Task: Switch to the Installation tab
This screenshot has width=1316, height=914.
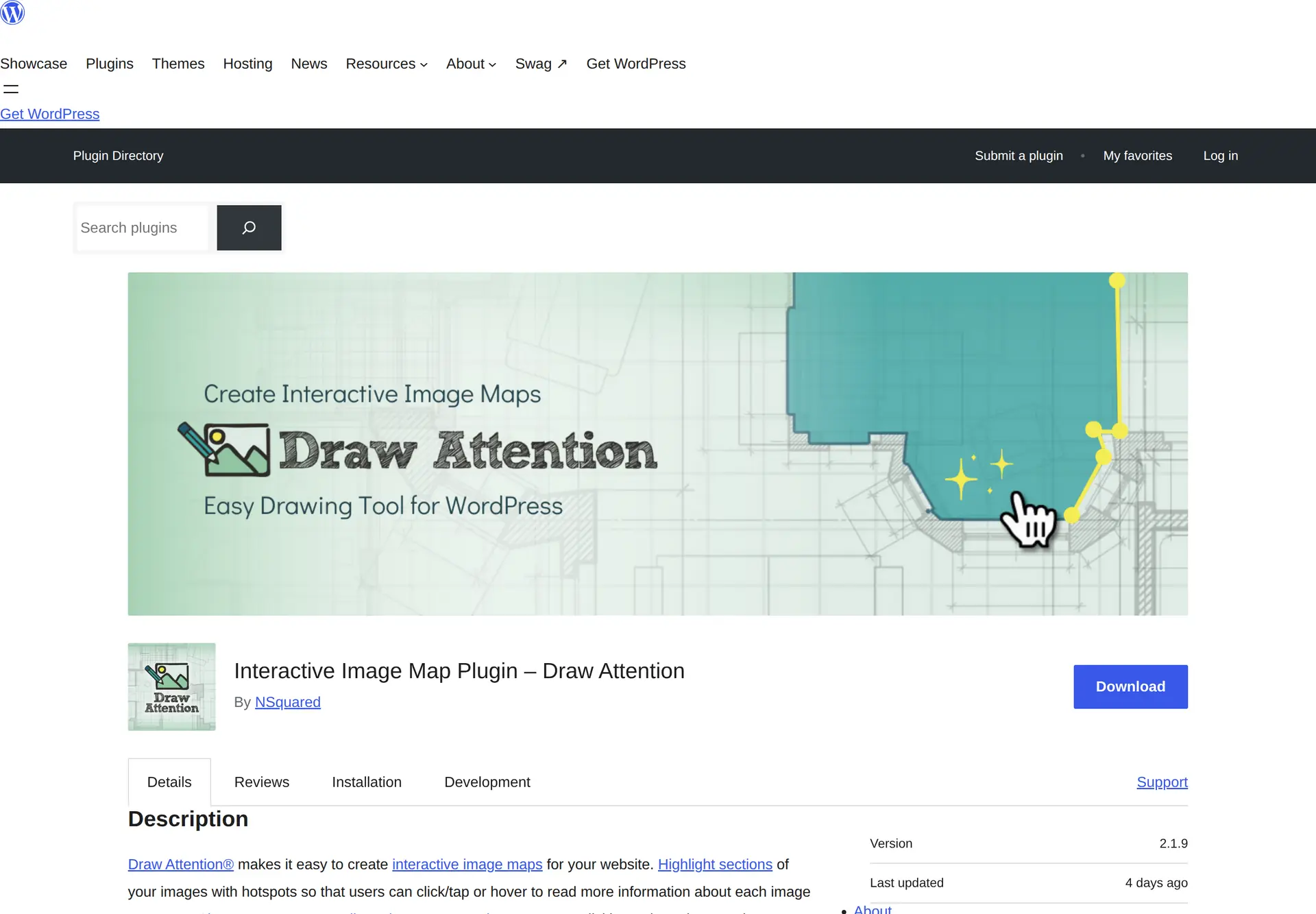Action: pyautogui.click(x=367, y=782)
